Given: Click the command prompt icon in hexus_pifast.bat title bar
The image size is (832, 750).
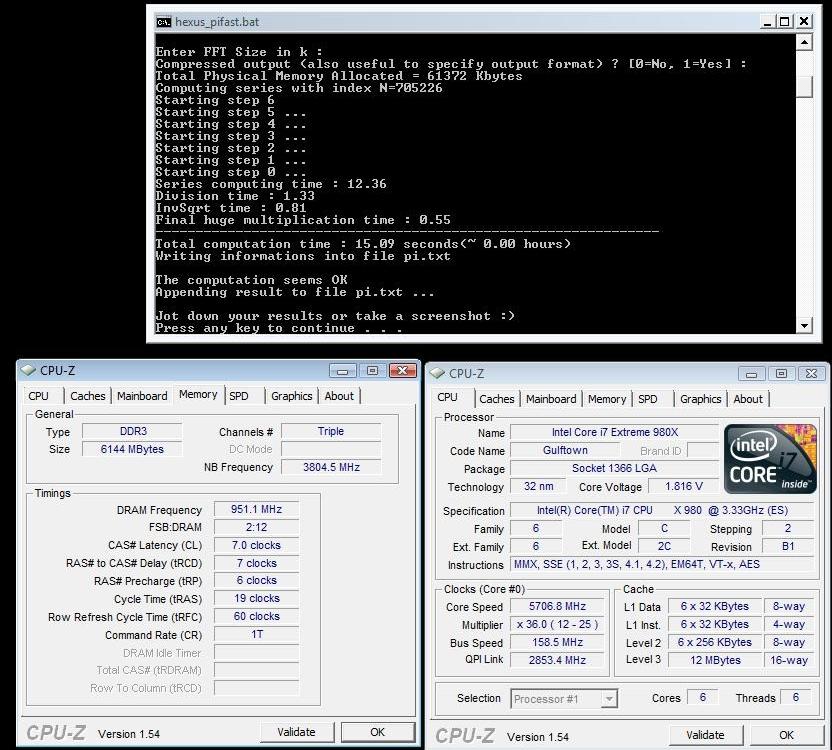Looking at the screenshot, I should tap(163, 22).
